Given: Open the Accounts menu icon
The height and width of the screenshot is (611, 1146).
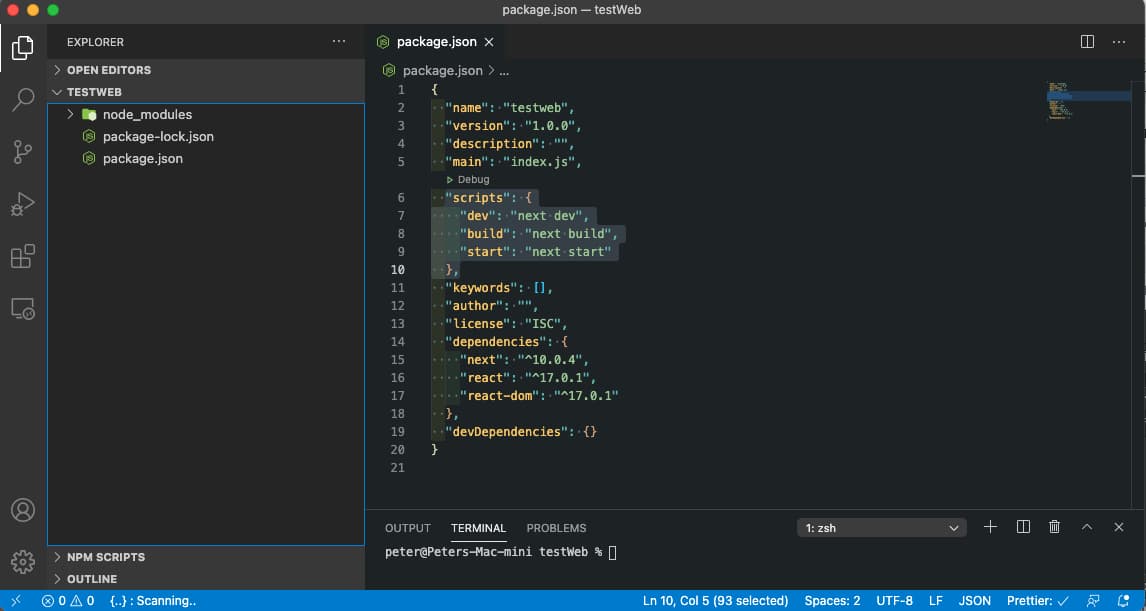Looking at the screenshot, I should (x=23, y=509).
